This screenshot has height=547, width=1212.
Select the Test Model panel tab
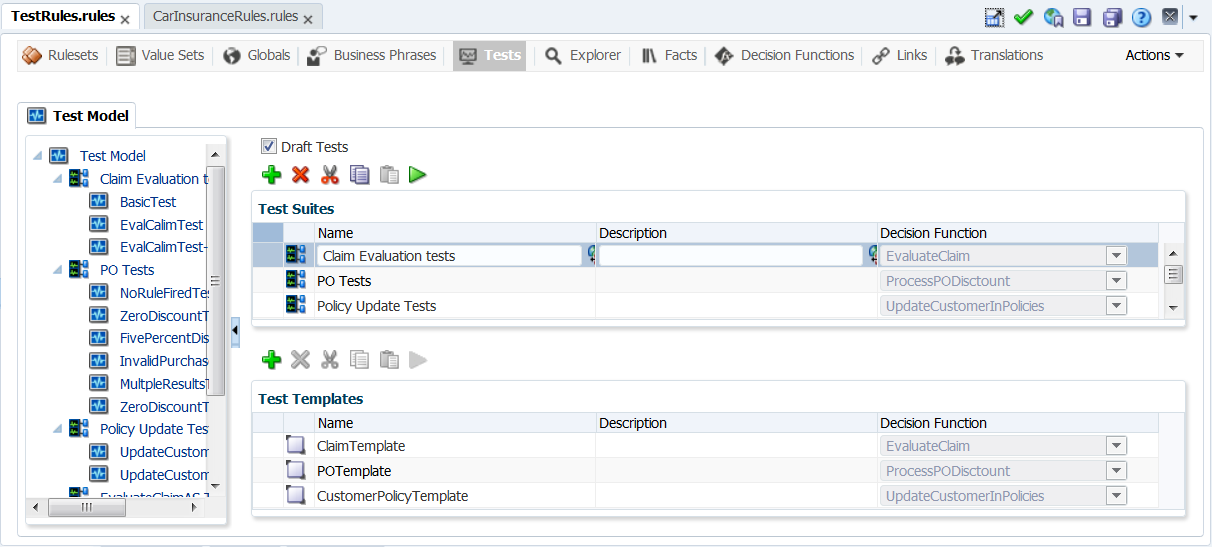click(78, 115)
